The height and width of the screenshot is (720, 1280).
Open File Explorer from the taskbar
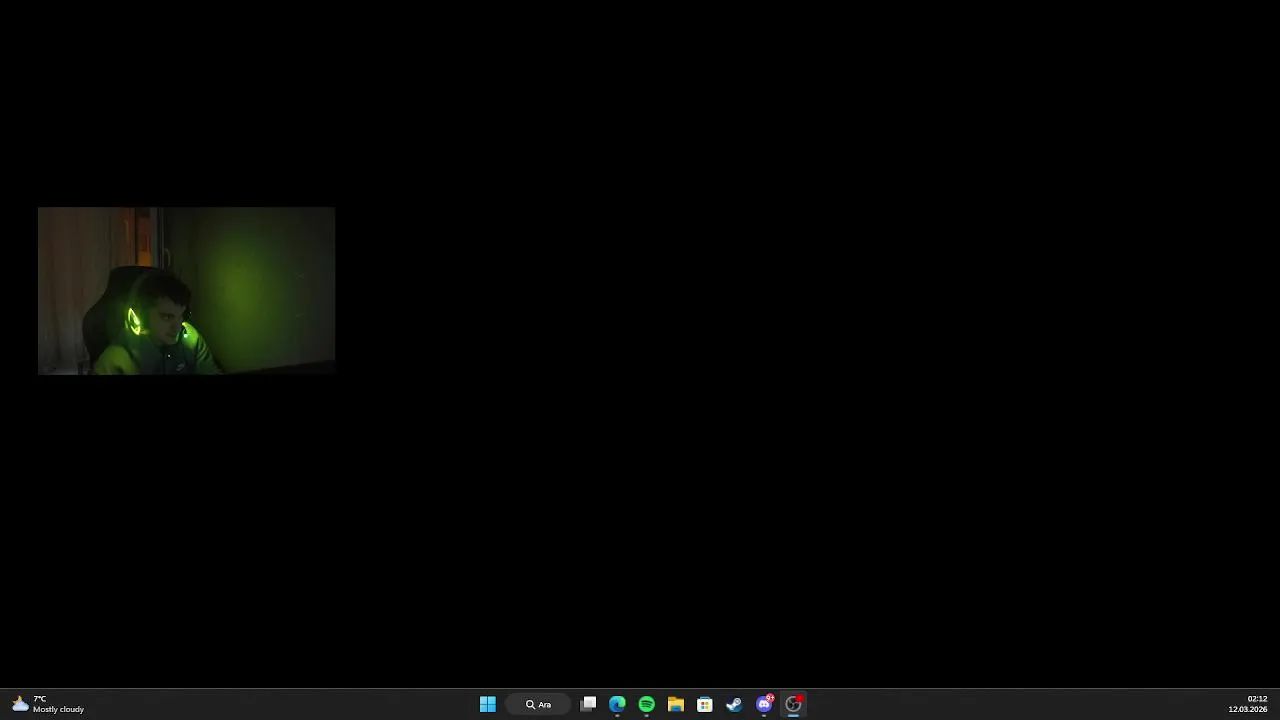coord(675,704)
